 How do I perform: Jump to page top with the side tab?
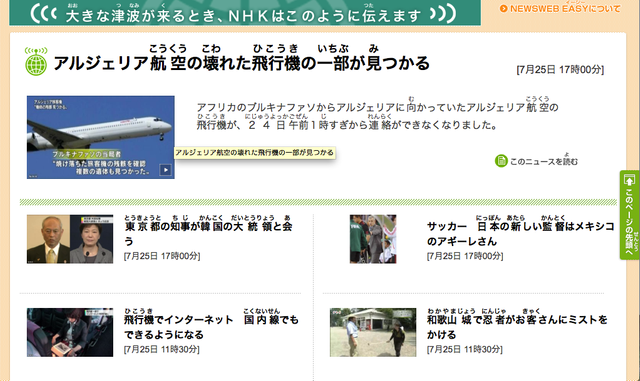pos(629,215)
